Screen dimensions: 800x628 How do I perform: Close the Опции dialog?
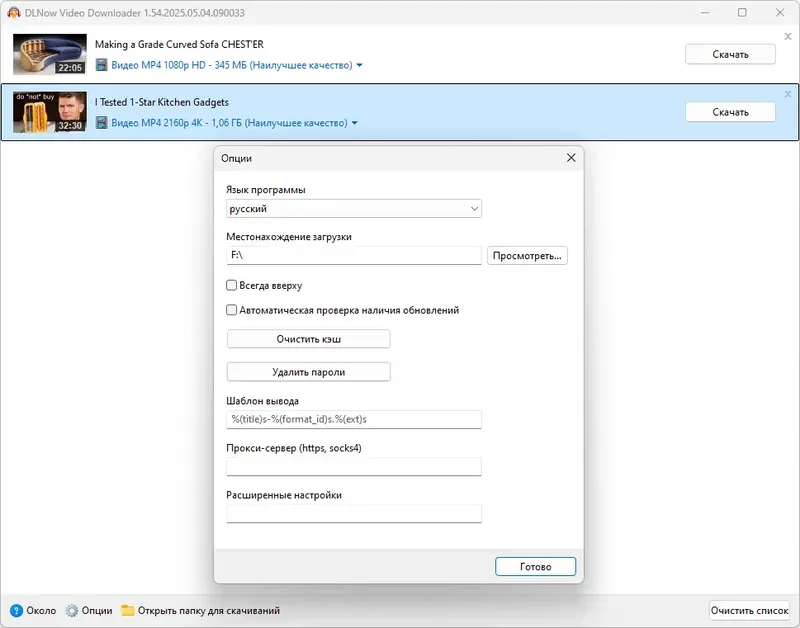571,158
